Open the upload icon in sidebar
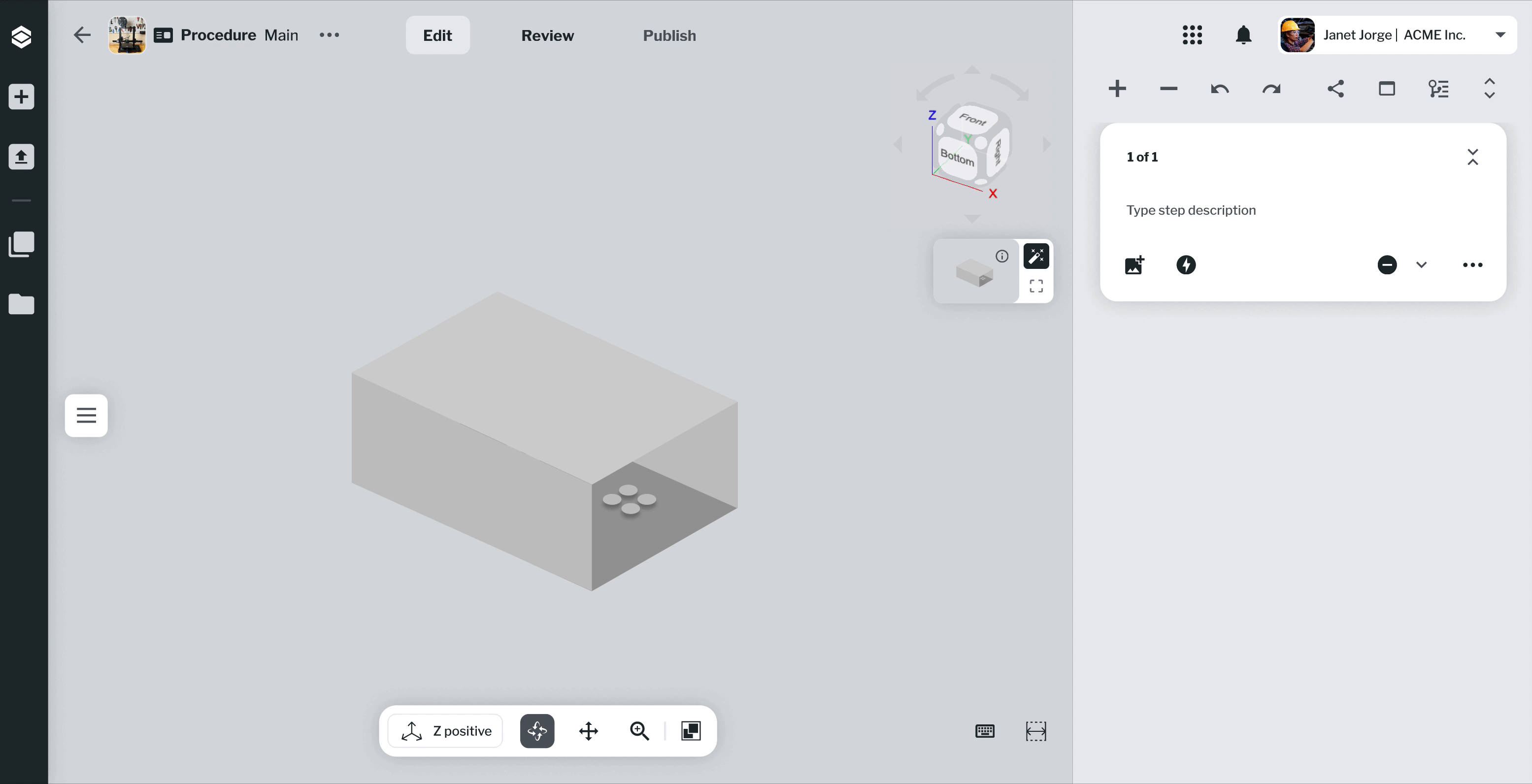The height and width of the screenshot is (784, 1532). (x=21, y=157)
